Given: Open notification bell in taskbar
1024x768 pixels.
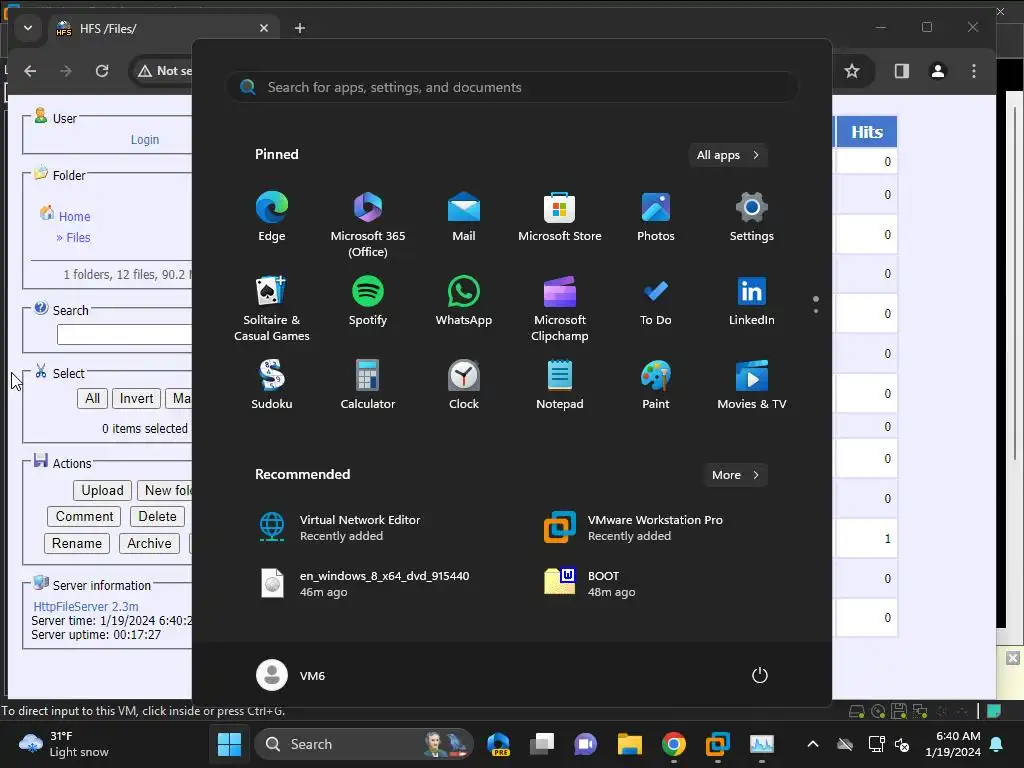Looking at the screenshot, I should [x=997, y=744].
